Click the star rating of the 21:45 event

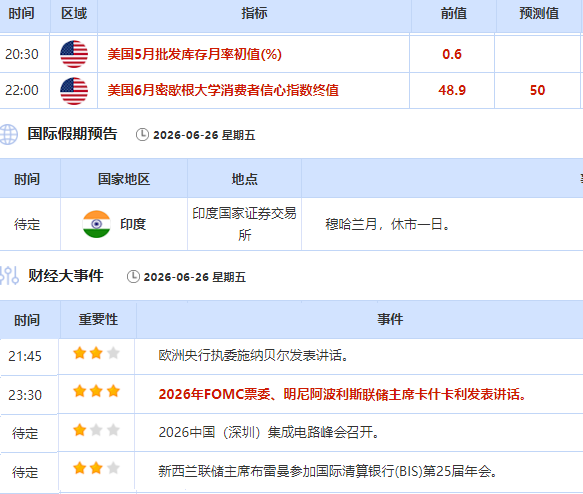point(96,353)
